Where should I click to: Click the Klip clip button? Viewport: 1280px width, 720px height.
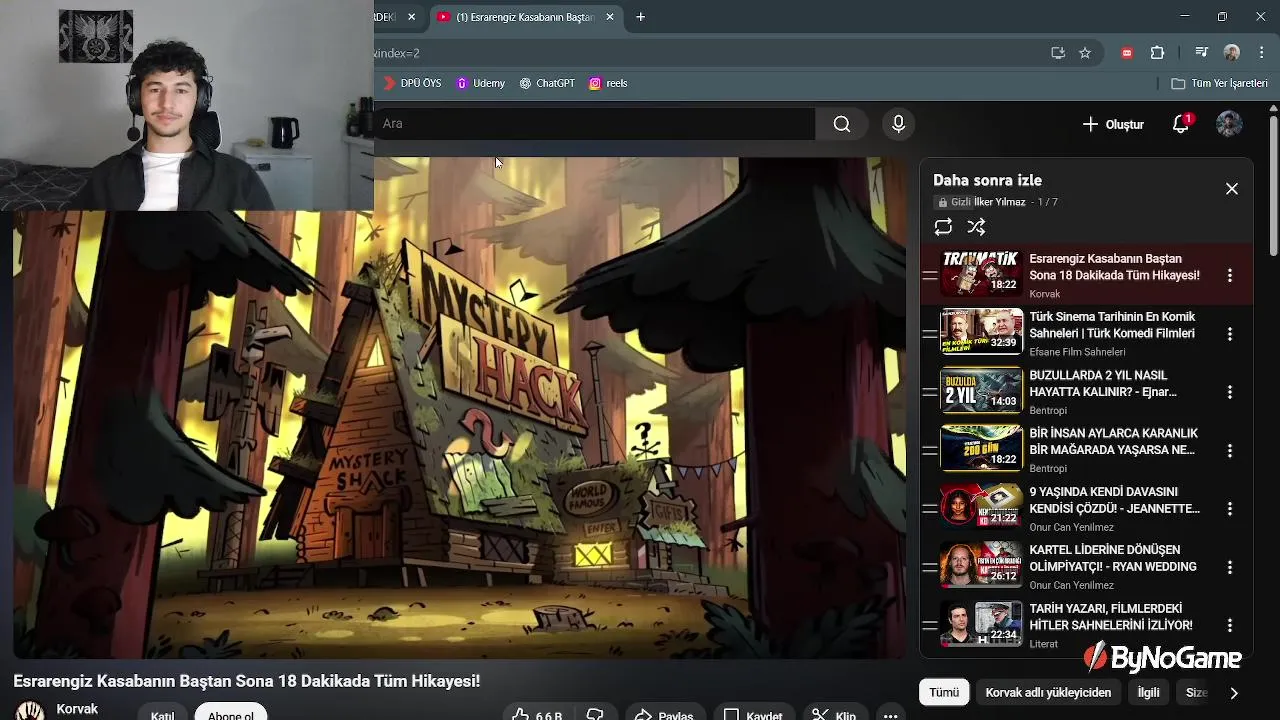point(834,714)
